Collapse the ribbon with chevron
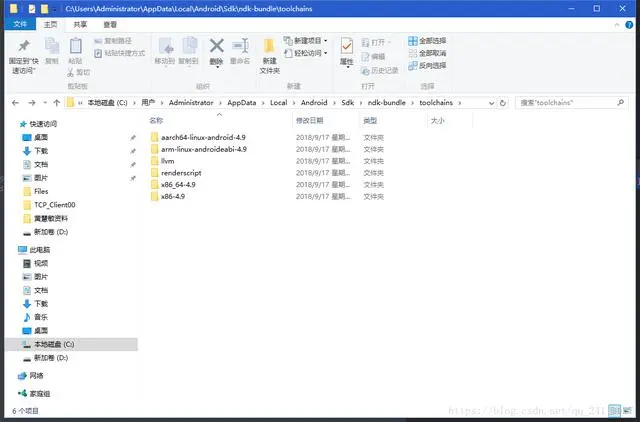The image size is (640, 422). coord(617,25)
